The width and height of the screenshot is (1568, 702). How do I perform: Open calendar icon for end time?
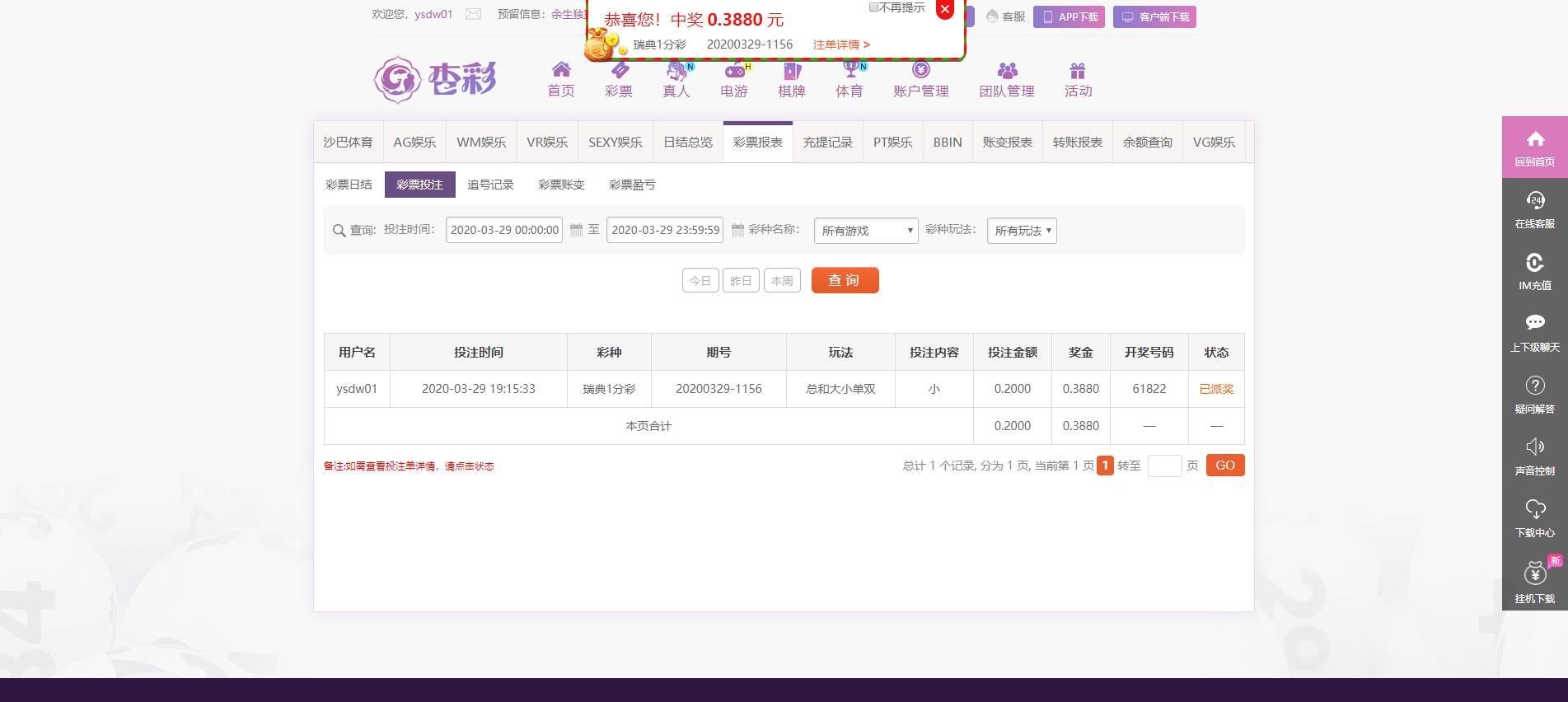[737, 230]
